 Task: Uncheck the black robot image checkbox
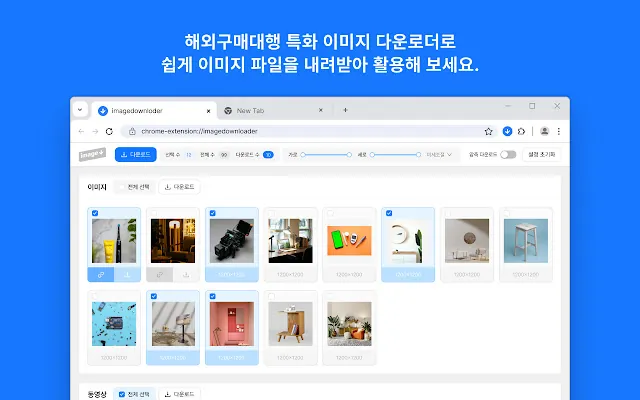213,213
